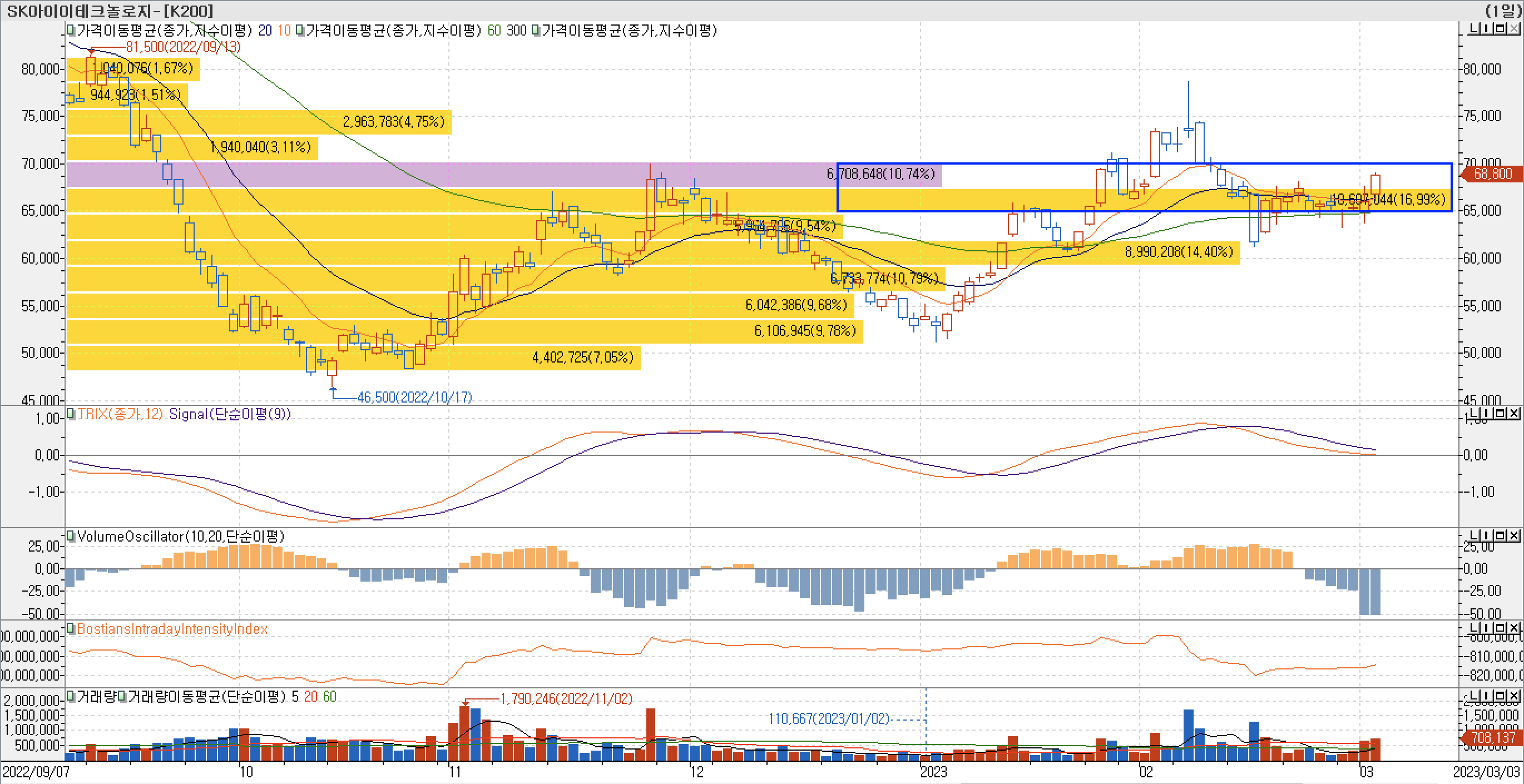Select the purple 6,708,648 volume profile bar
Image resolution: width=1524 pixels, height=784 pixels.
(449, 175)
